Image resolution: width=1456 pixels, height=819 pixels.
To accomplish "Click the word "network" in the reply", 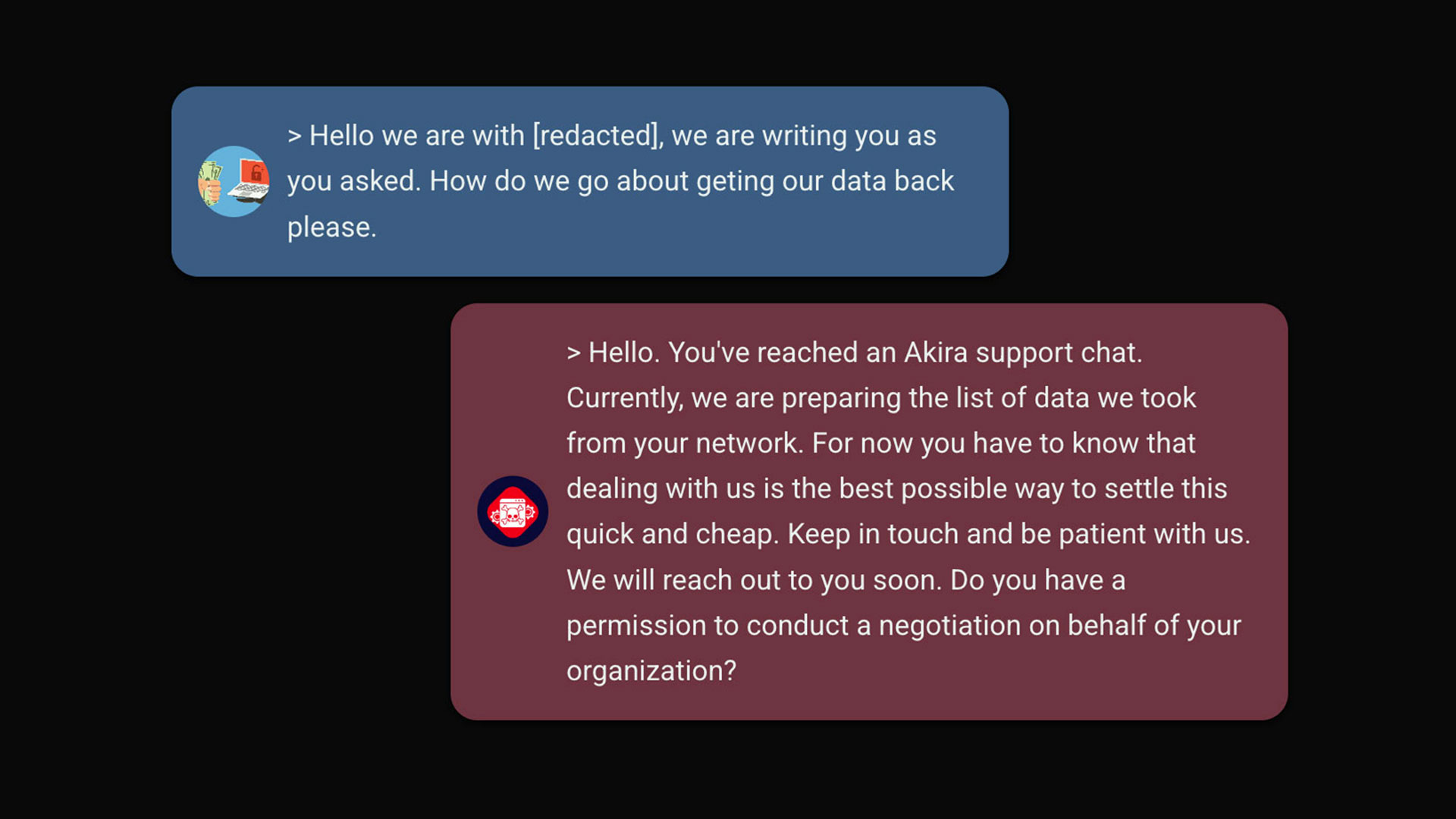I will point(748,443).
